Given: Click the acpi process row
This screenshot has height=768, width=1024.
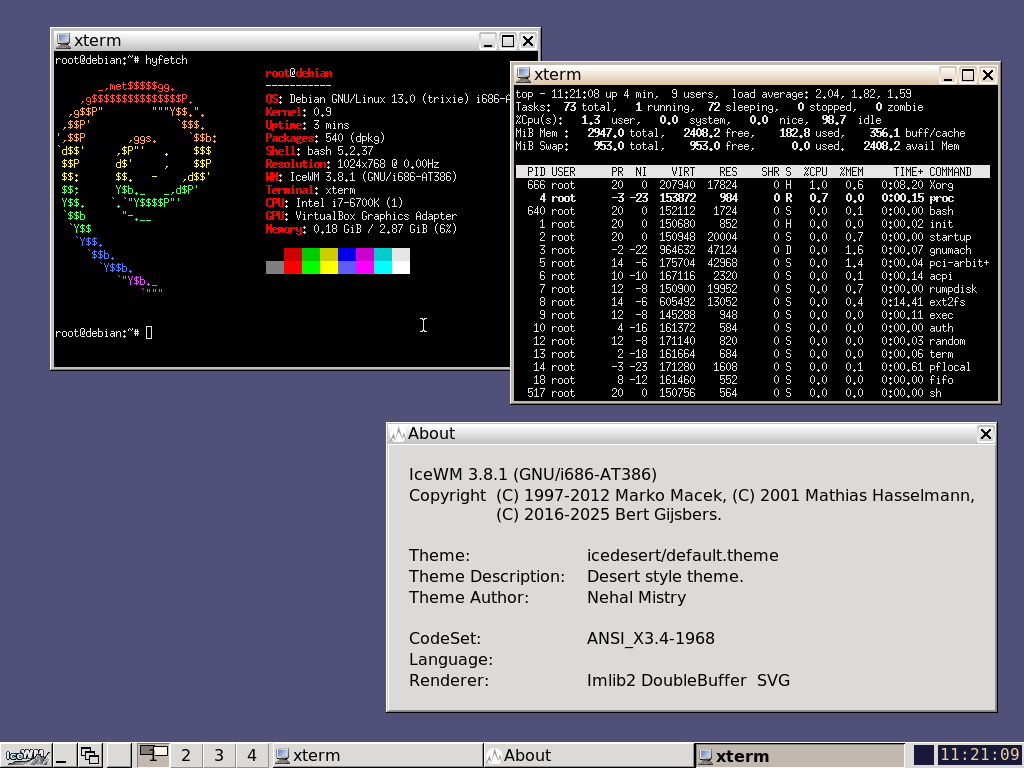Looking at the screenshot, I should pyautogui.click(x=752, y=276).
